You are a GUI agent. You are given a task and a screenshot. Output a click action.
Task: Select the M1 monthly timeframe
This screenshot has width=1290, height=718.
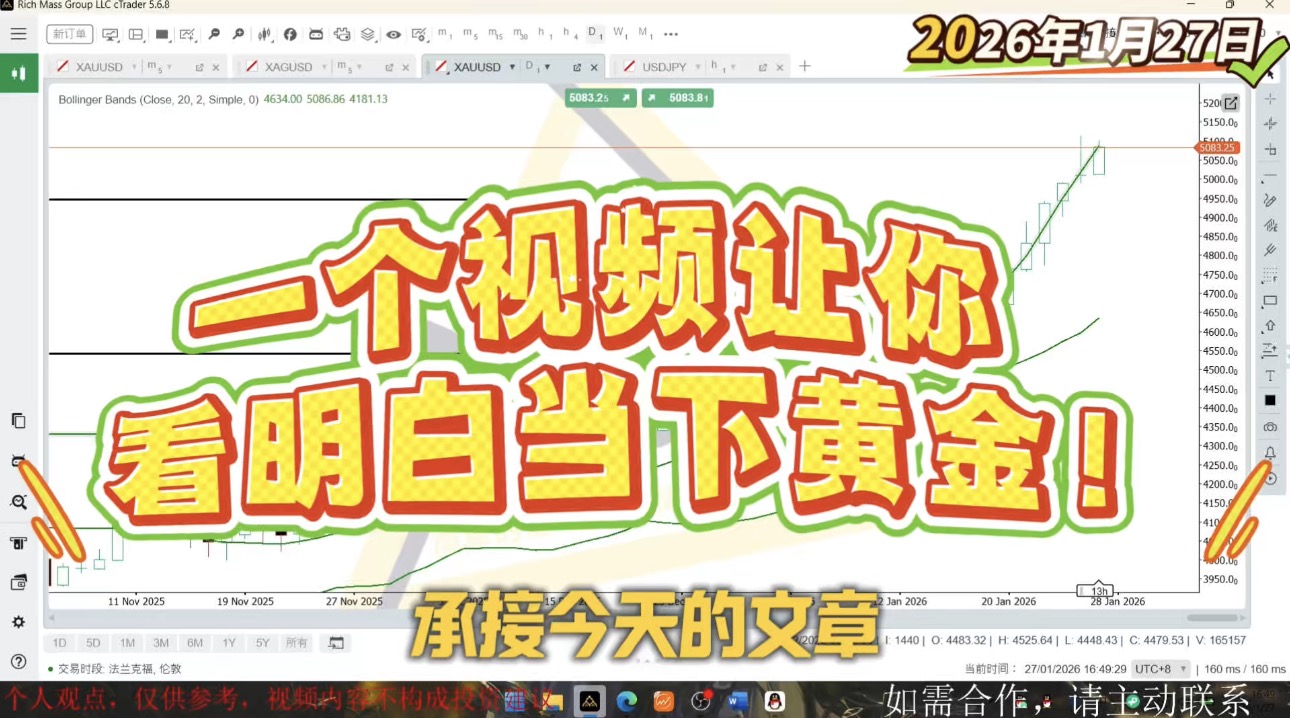(x=645, y=34)
